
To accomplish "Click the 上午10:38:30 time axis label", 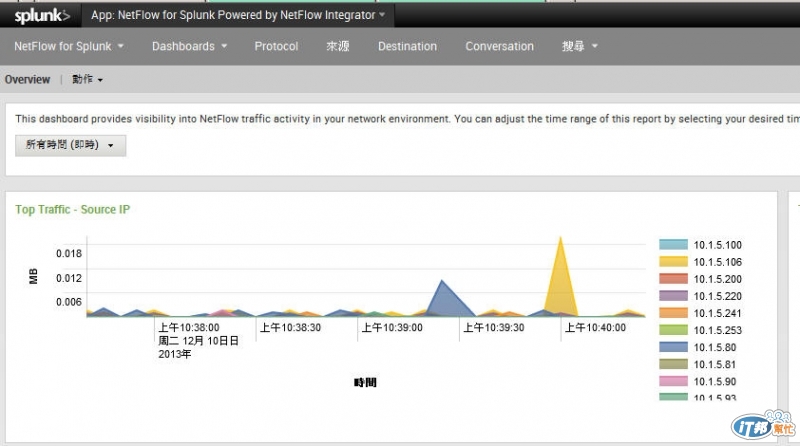I will pos(290,328).
